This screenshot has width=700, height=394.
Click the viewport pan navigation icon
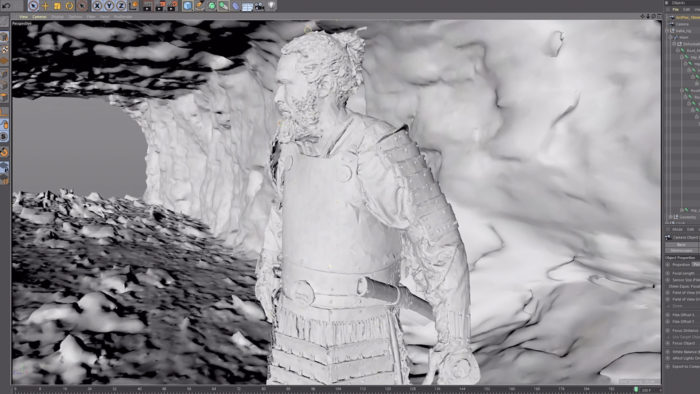[x=642, y=16]
